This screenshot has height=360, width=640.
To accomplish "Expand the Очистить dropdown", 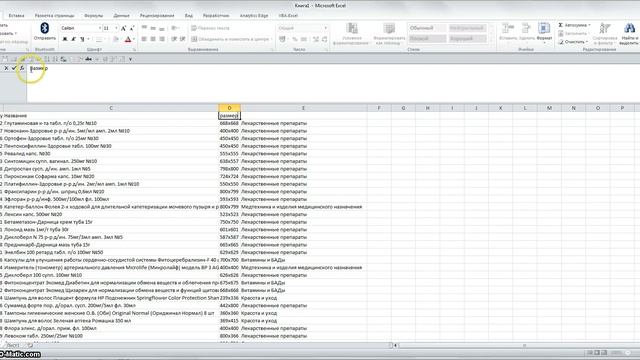I will click(x=587, y=42).
